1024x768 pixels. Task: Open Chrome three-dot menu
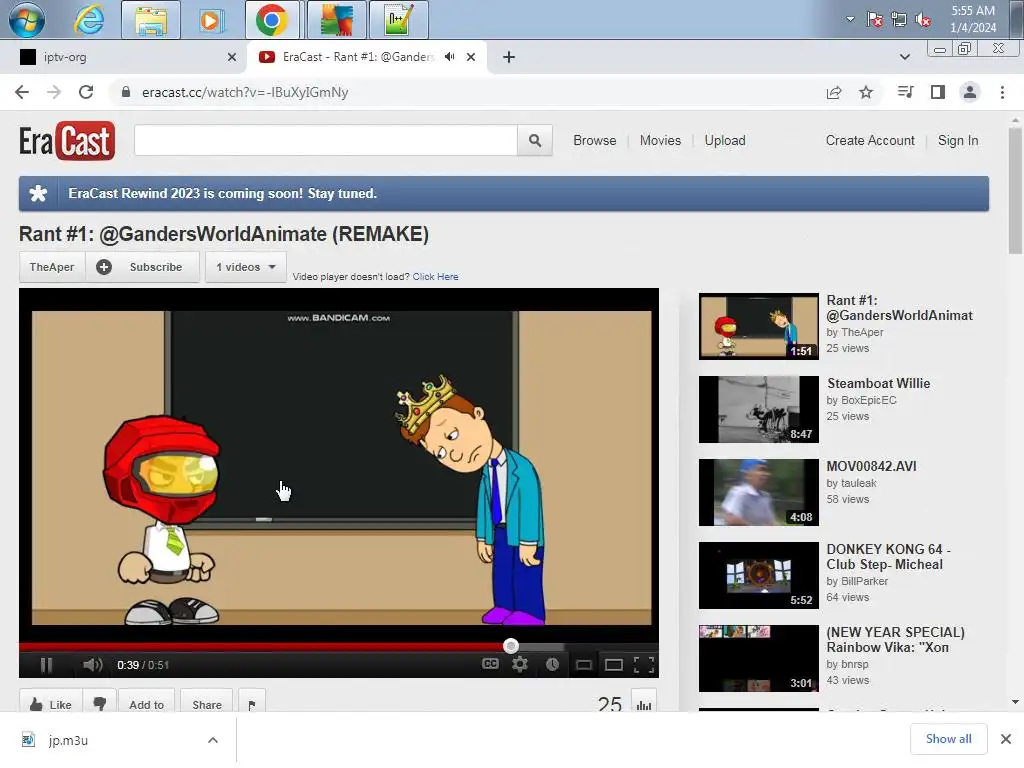pos(1002,92)
